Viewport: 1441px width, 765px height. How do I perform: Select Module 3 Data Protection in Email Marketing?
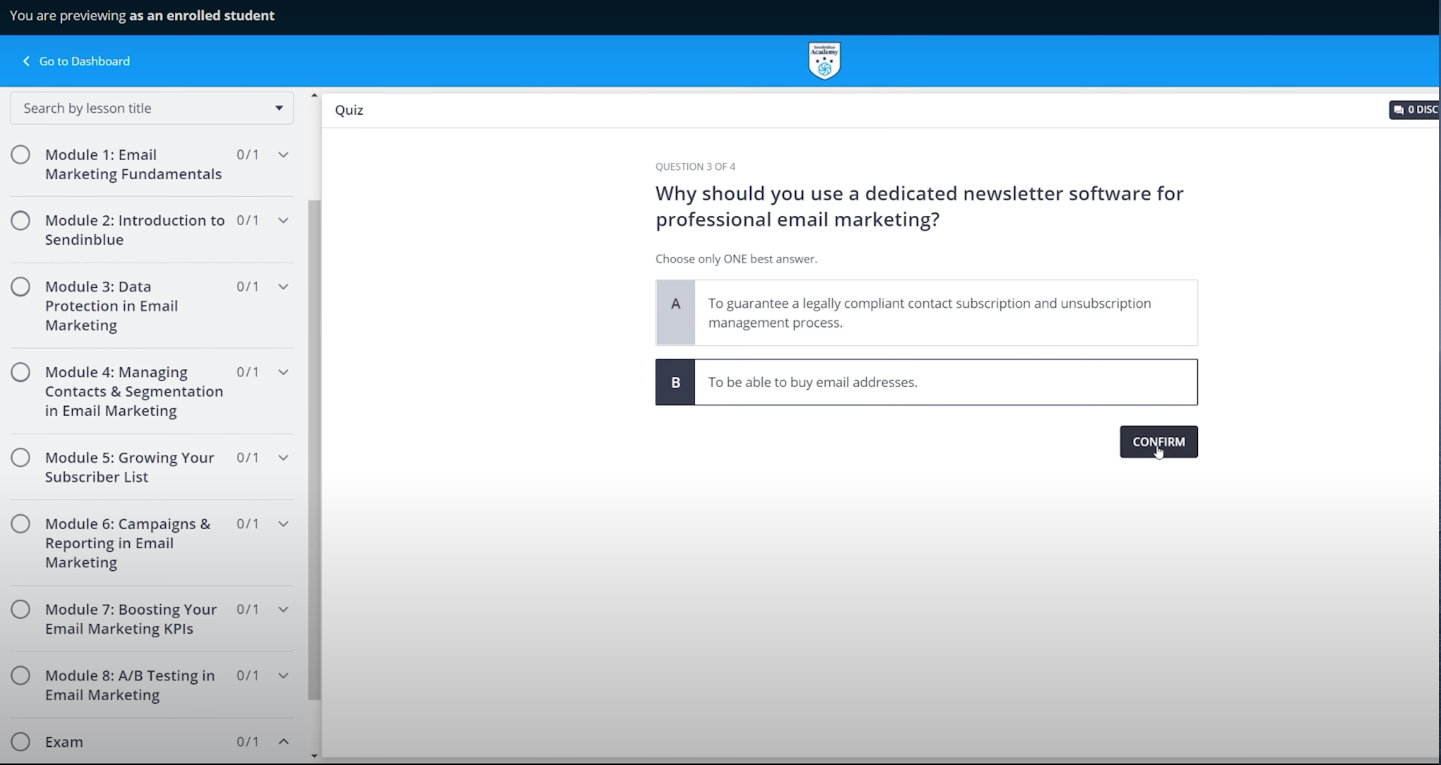[111, 306]
